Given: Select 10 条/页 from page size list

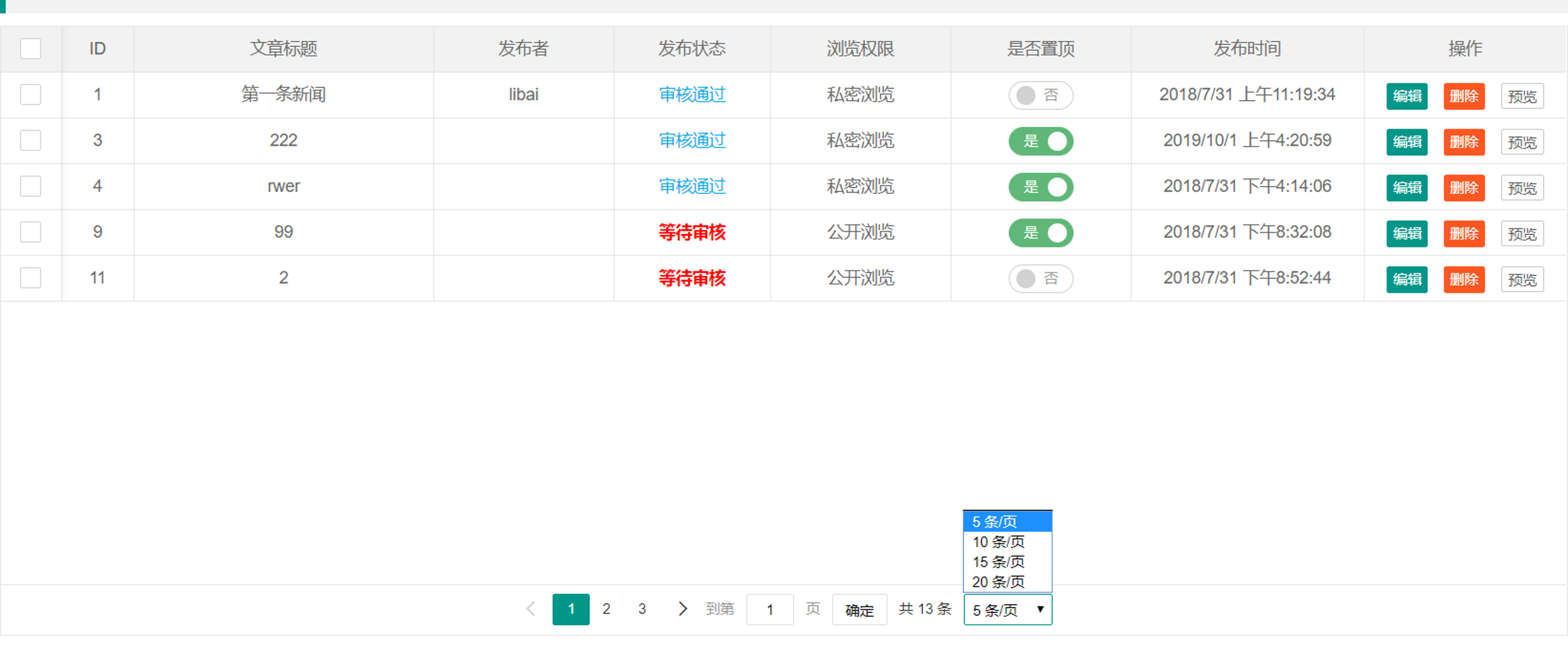Looking at the screenshot, I should point(998,542).
